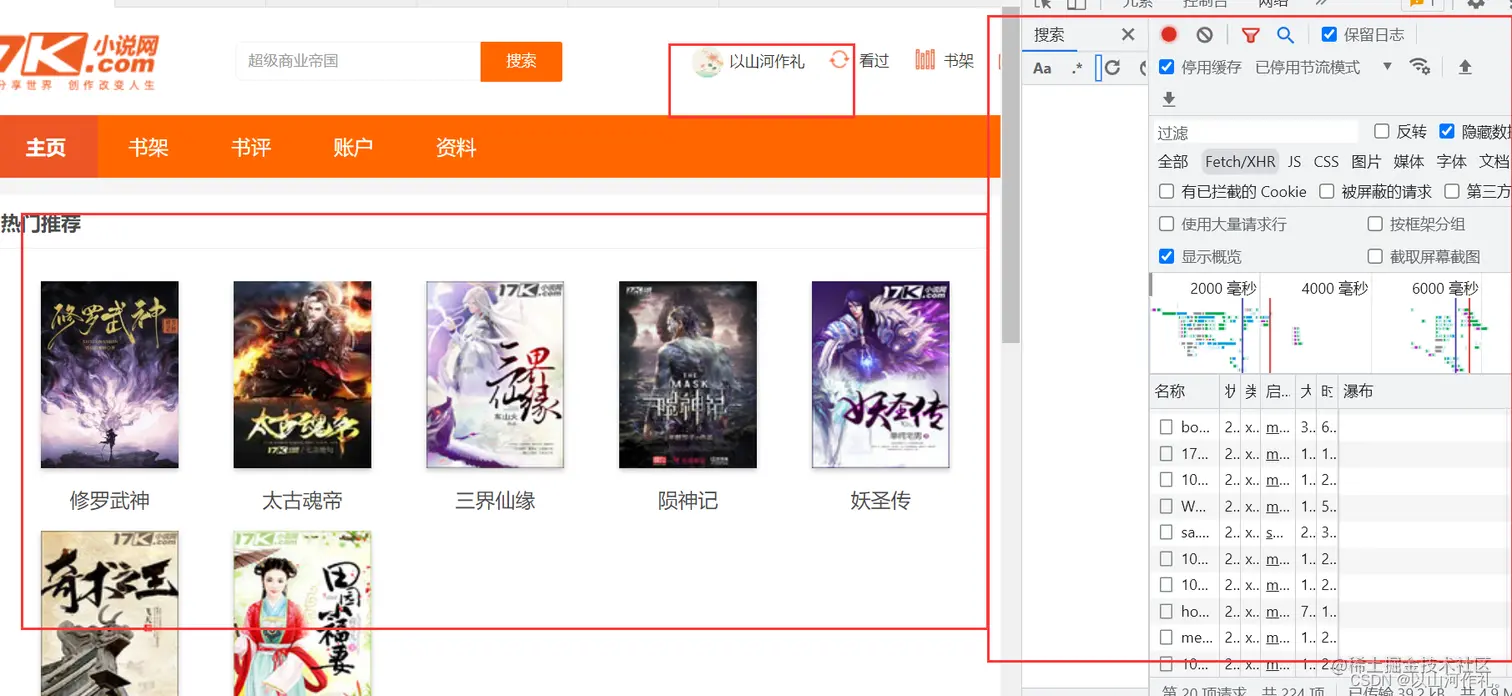Uncheck the 保留日志 preserve log checkbox
This screenshot has width=1512, height=696.
pyautogui.click(x=1329, y=34)
